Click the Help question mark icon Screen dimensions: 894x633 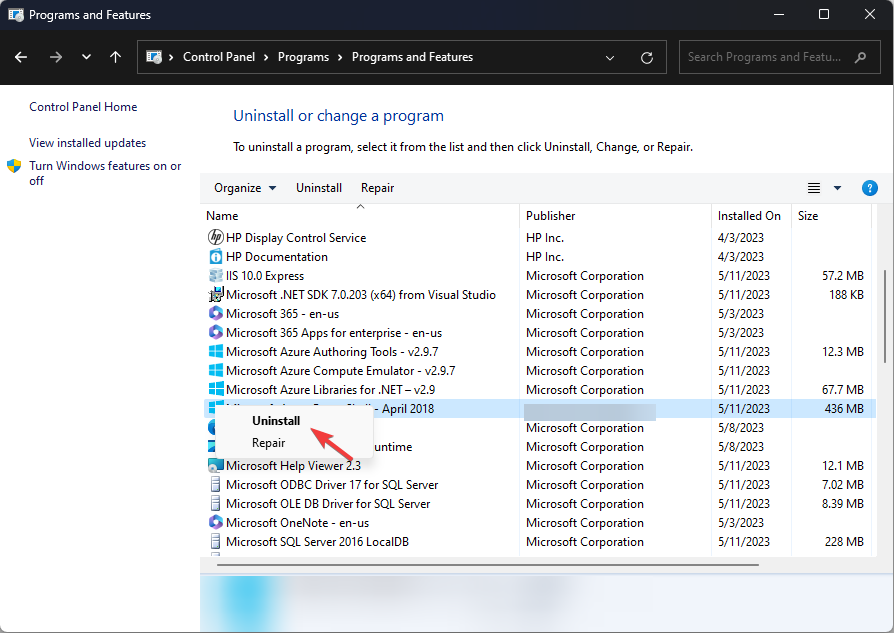(869, 188)
